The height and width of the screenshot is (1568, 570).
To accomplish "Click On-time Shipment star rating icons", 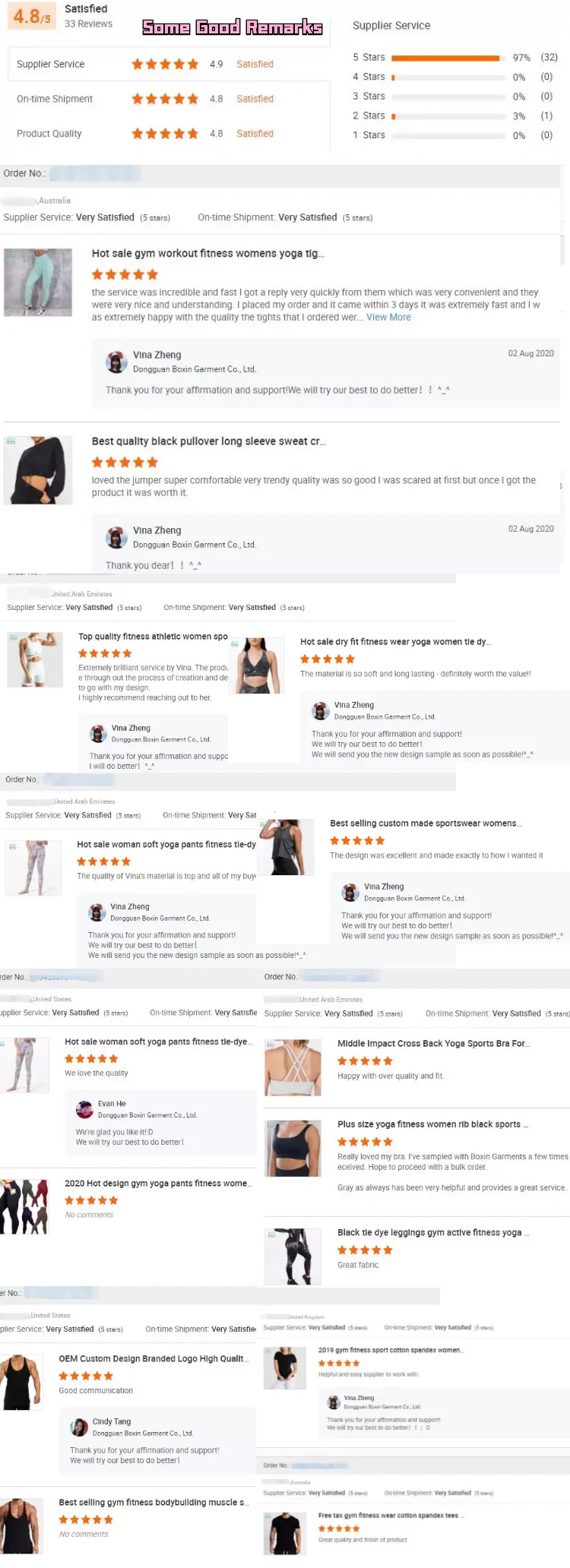I will click(x=165, y=99).
